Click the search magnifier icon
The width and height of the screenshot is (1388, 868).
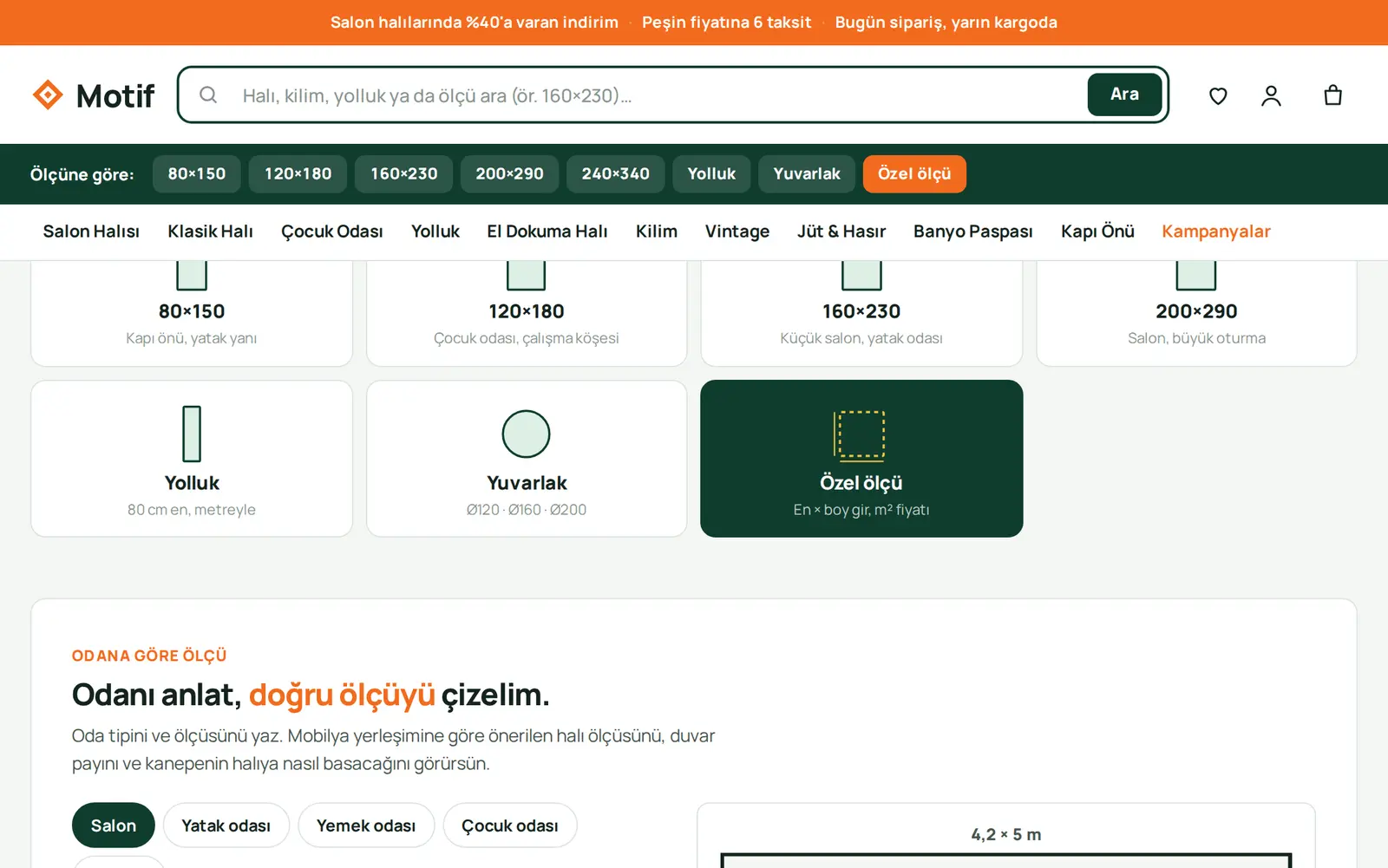coord(208,95)
